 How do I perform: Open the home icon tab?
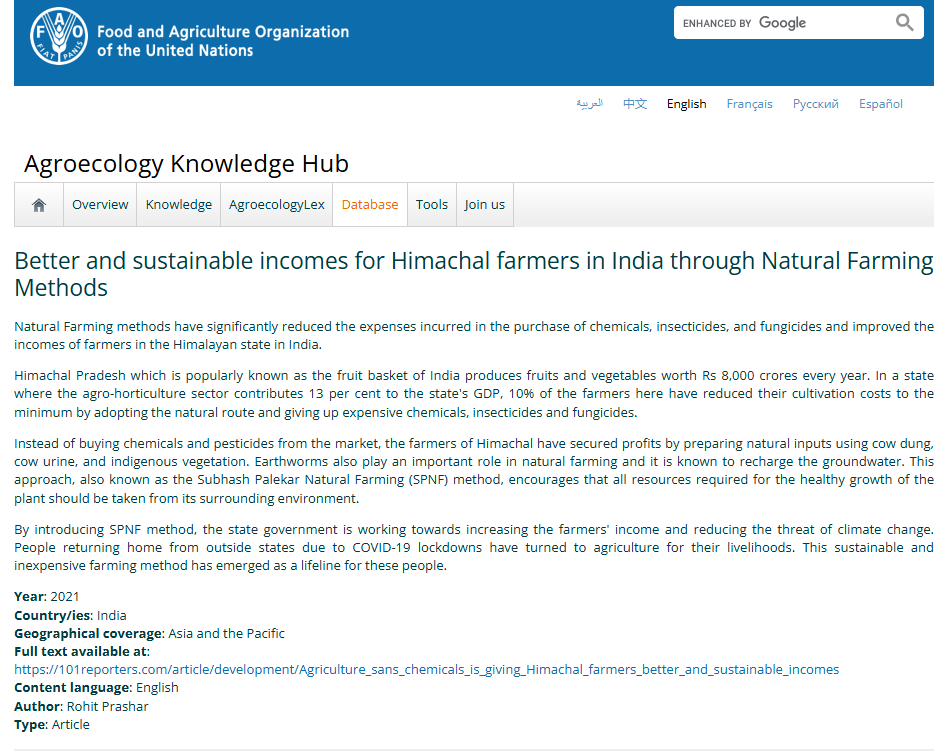click(39, 205)
